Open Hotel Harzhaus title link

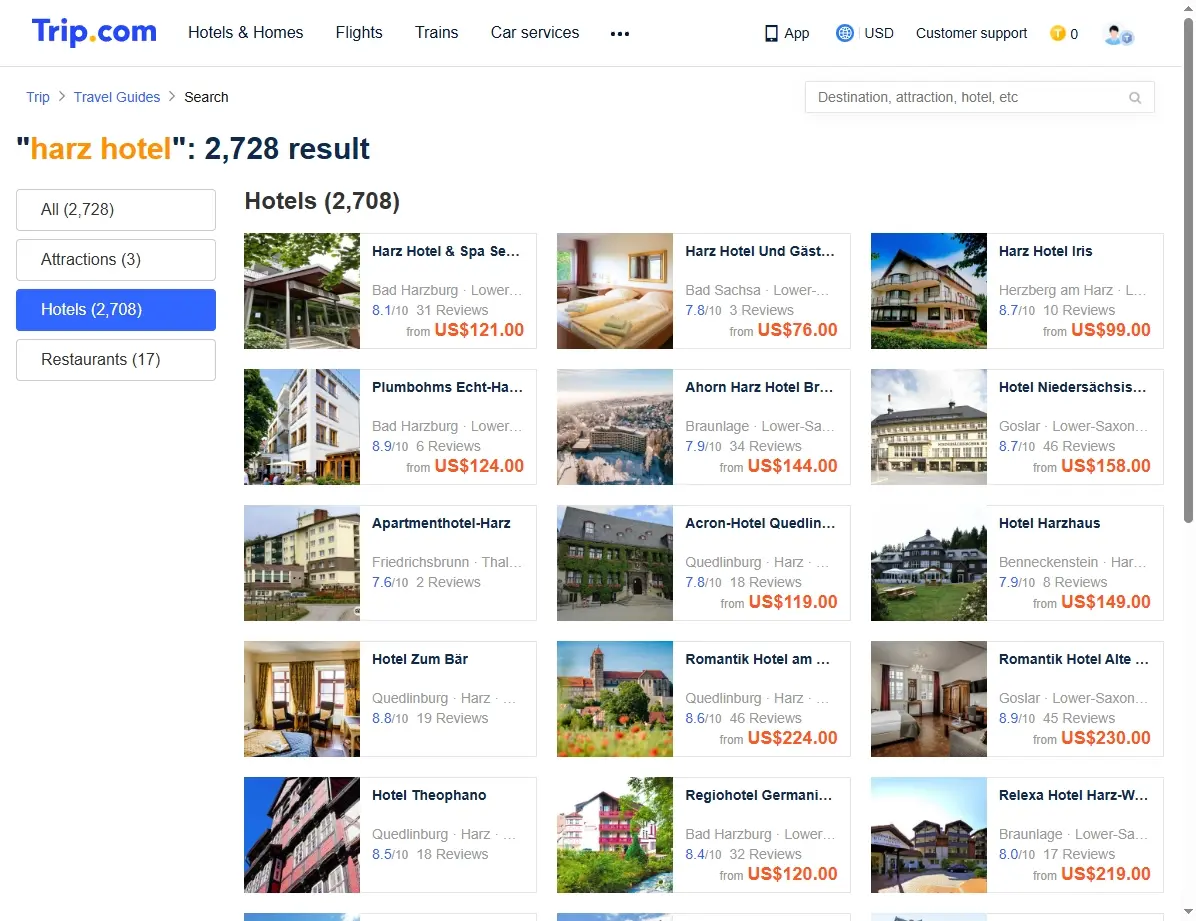pyautogui.click(x=1050, y=523)
